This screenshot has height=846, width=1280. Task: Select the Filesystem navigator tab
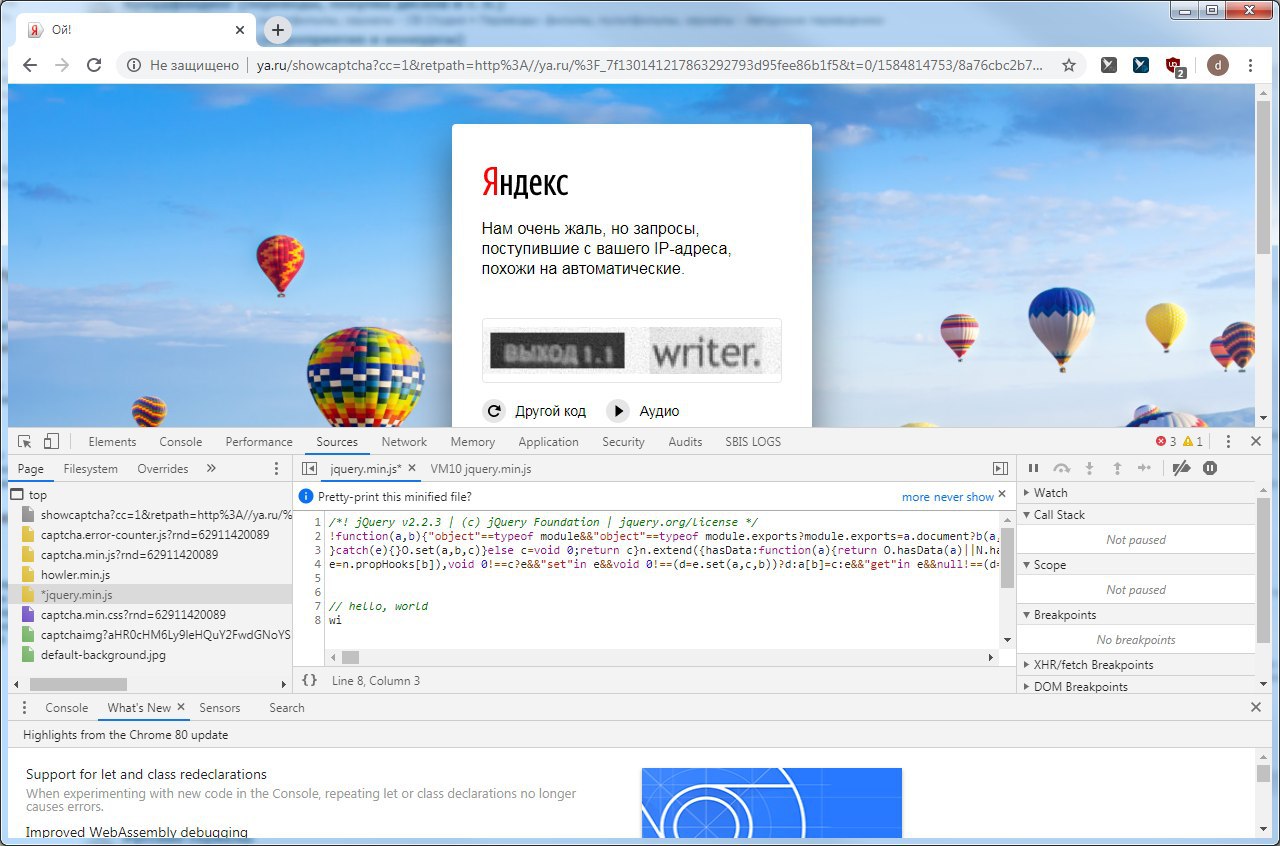tap(90, 468)
